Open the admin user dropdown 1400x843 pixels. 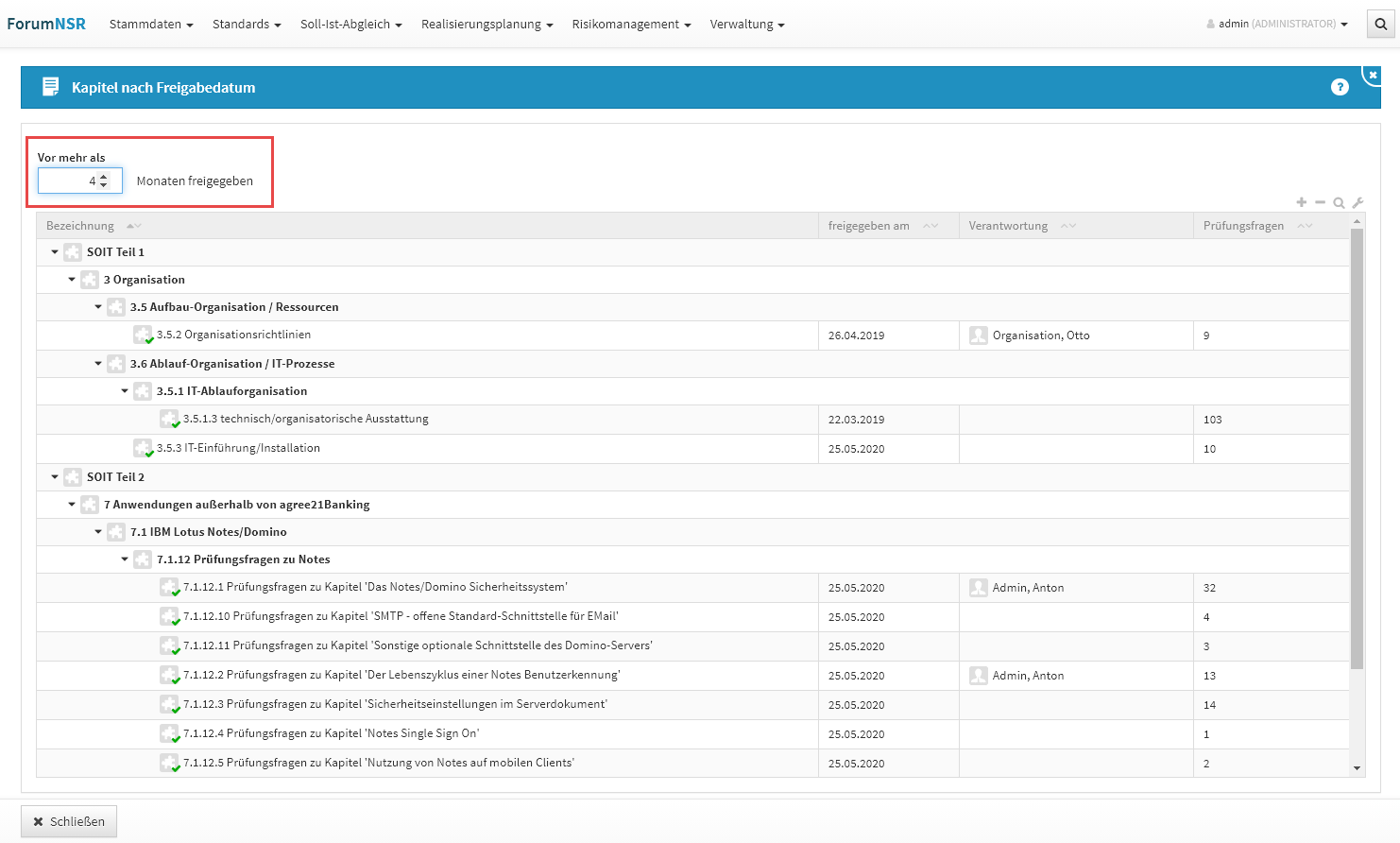(1277, 25)
